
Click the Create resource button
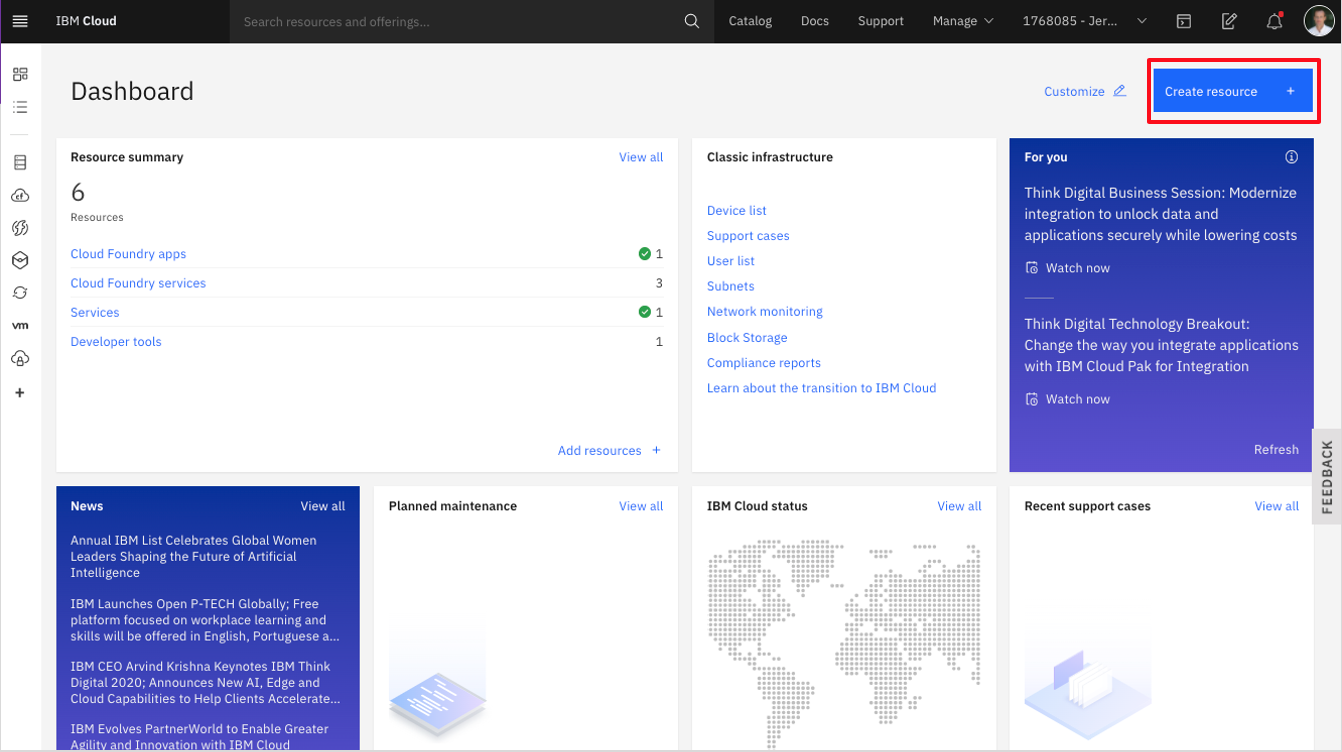coord(1231,91)
